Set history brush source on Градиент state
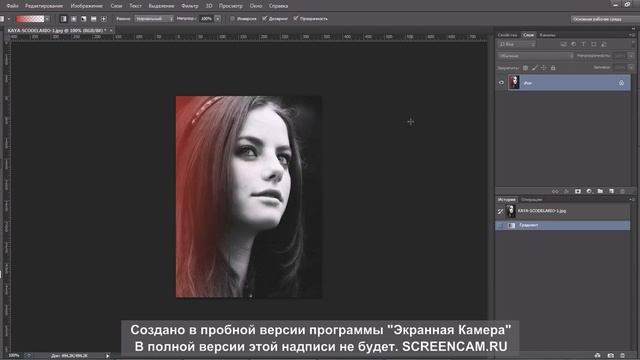Viewport: 640px width, 360px height. (500, 225)
